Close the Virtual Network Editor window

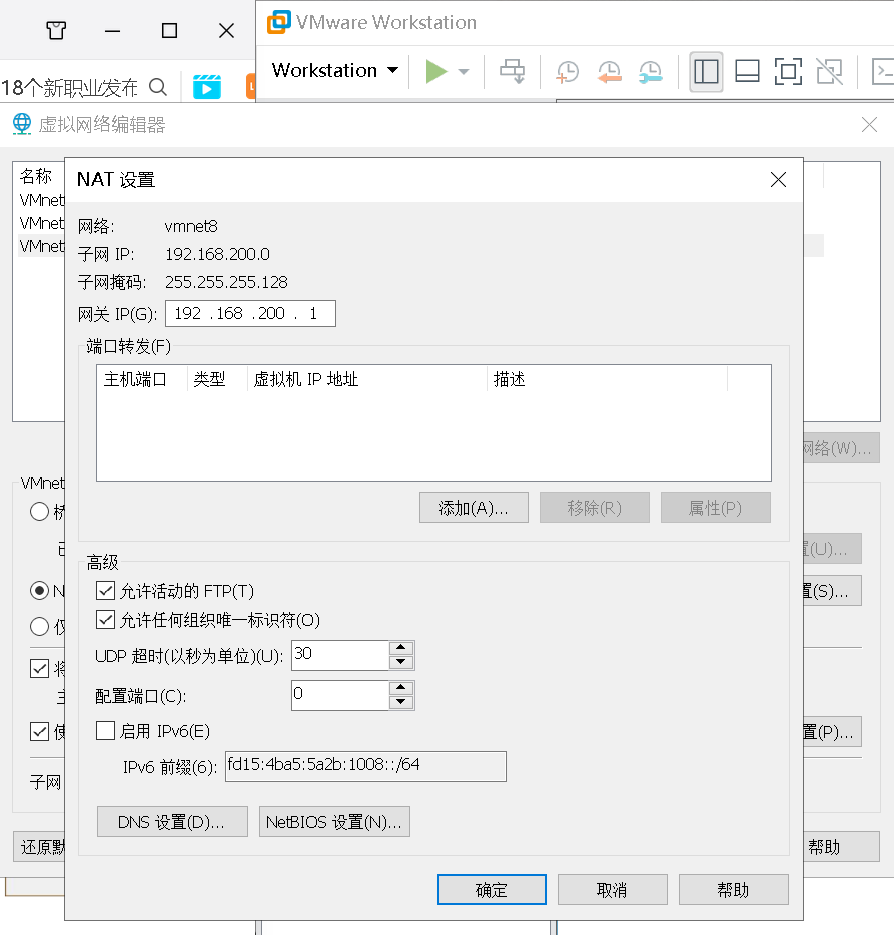pos(870,125)
